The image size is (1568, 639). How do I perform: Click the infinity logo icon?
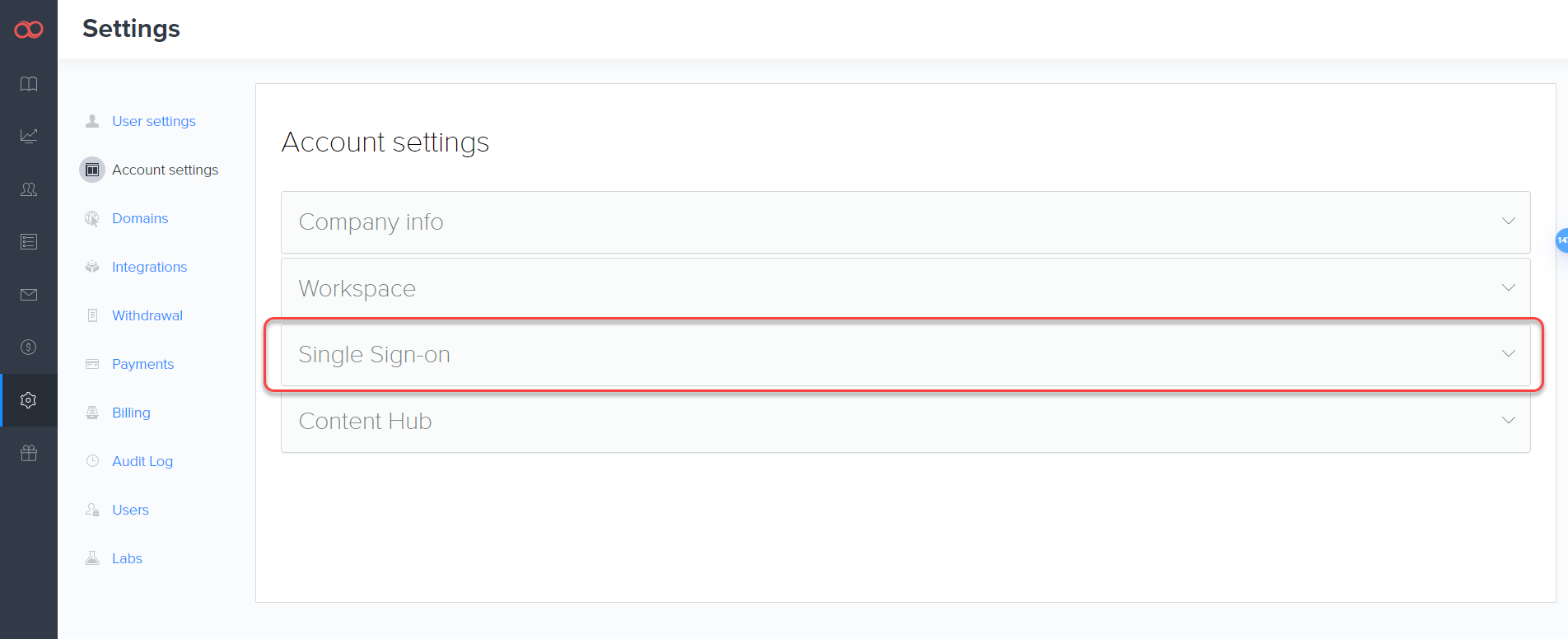point(29,30)
